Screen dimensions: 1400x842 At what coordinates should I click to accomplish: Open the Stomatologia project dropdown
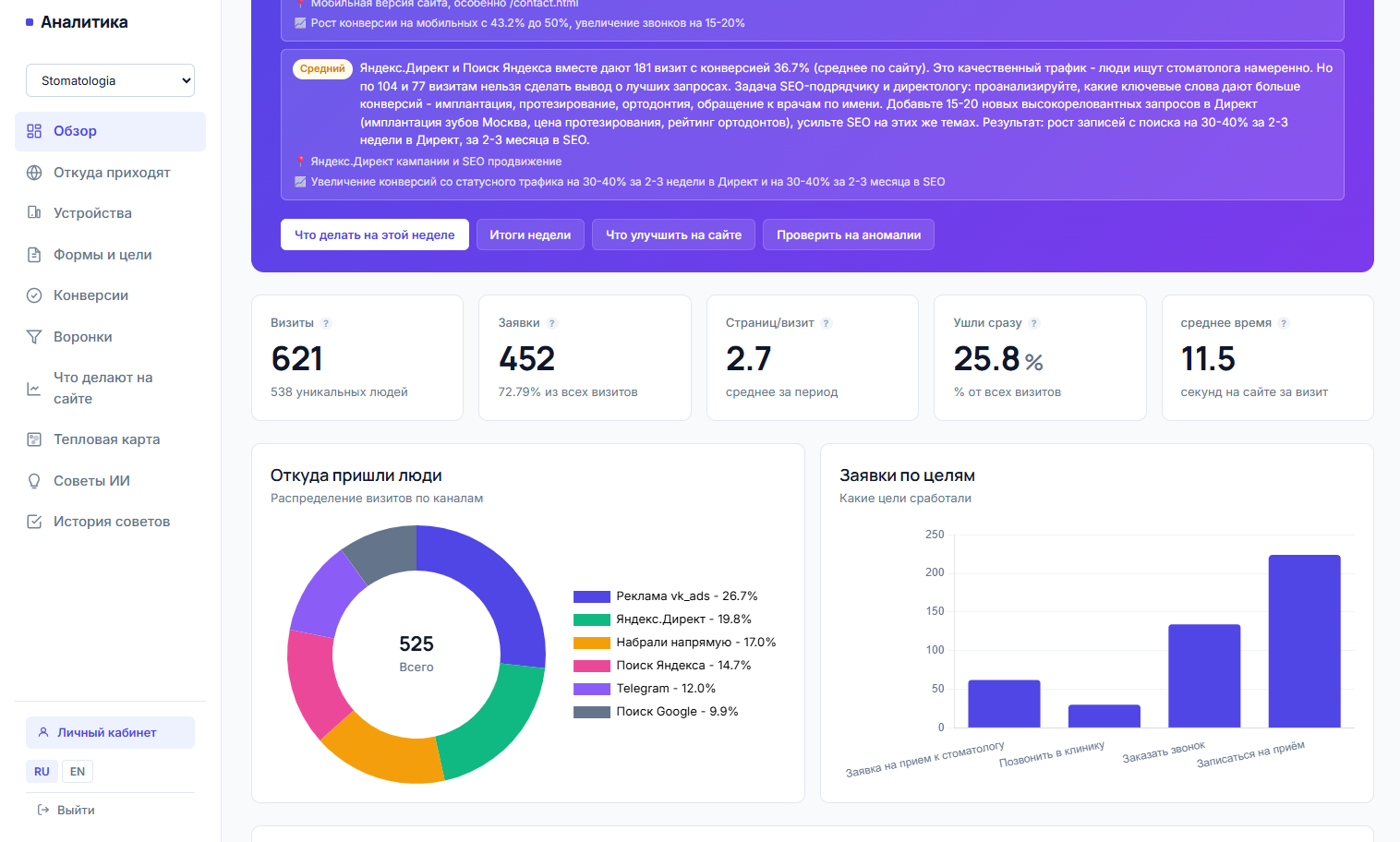[x=110, y=80]
